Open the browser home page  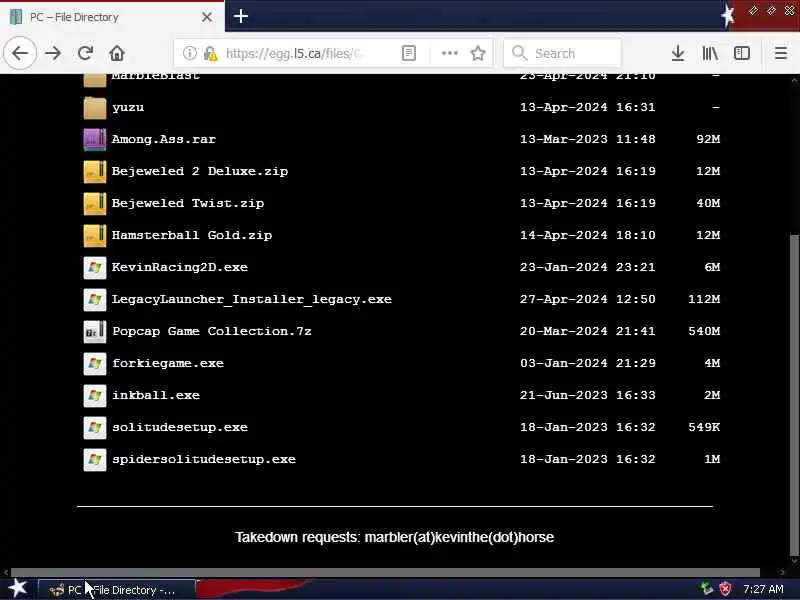tap(117, 53)
